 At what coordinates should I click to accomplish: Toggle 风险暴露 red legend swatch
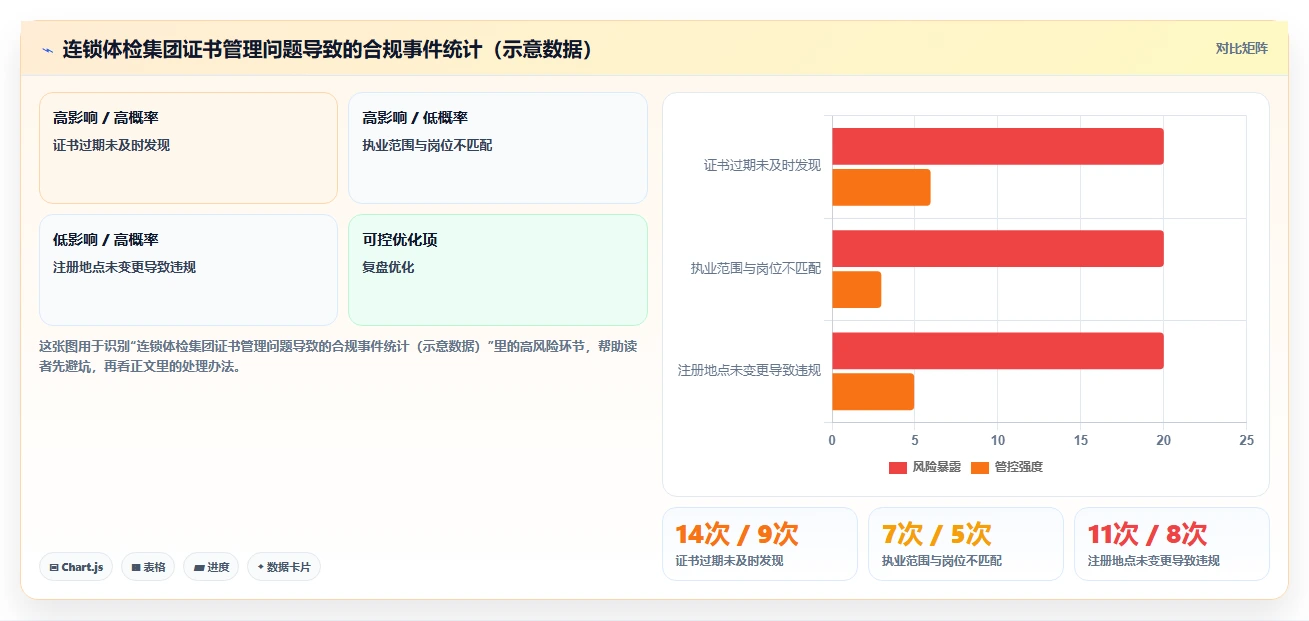[897, 467]
